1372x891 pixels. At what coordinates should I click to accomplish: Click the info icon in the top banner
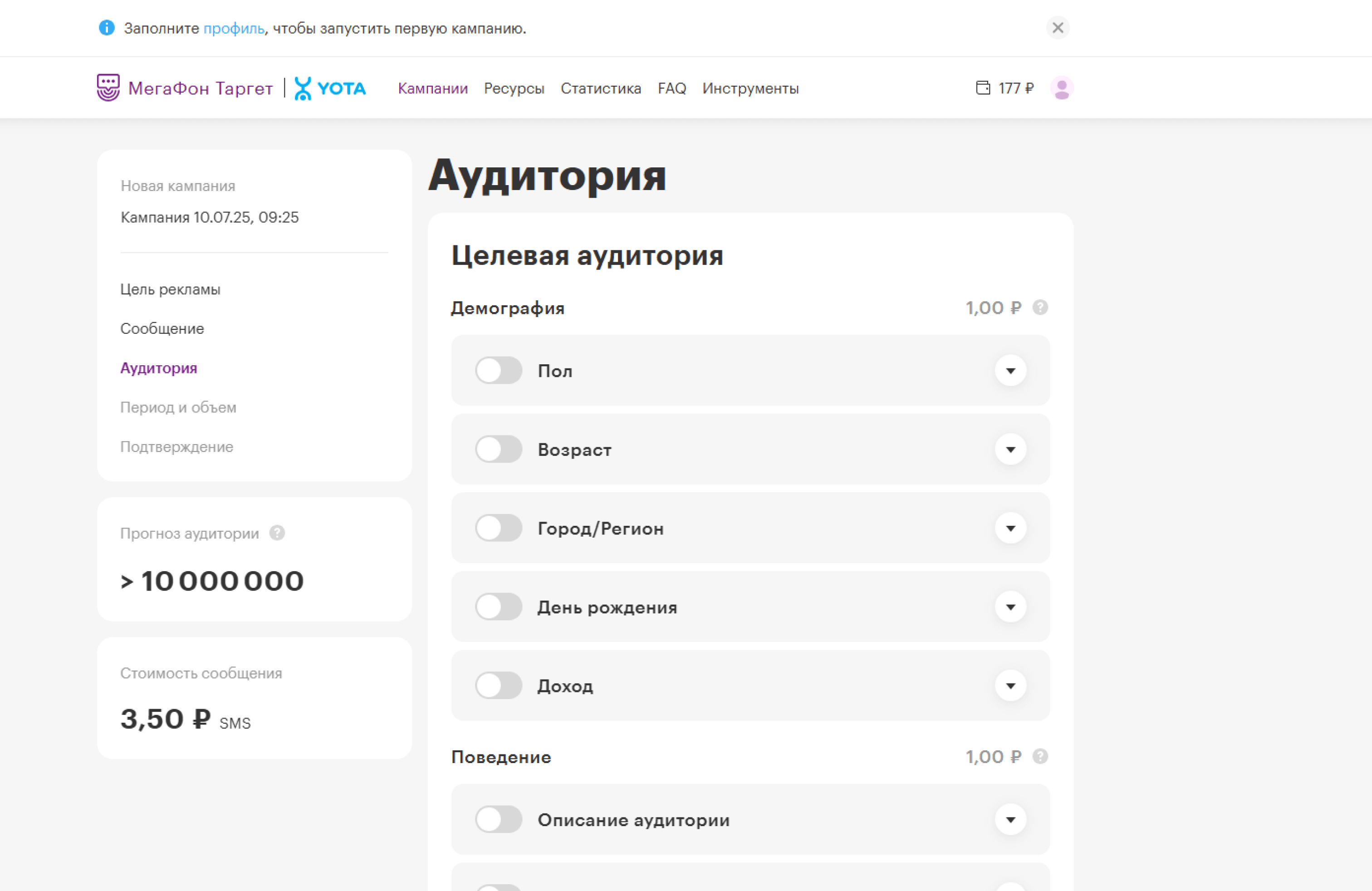[107, 28]
